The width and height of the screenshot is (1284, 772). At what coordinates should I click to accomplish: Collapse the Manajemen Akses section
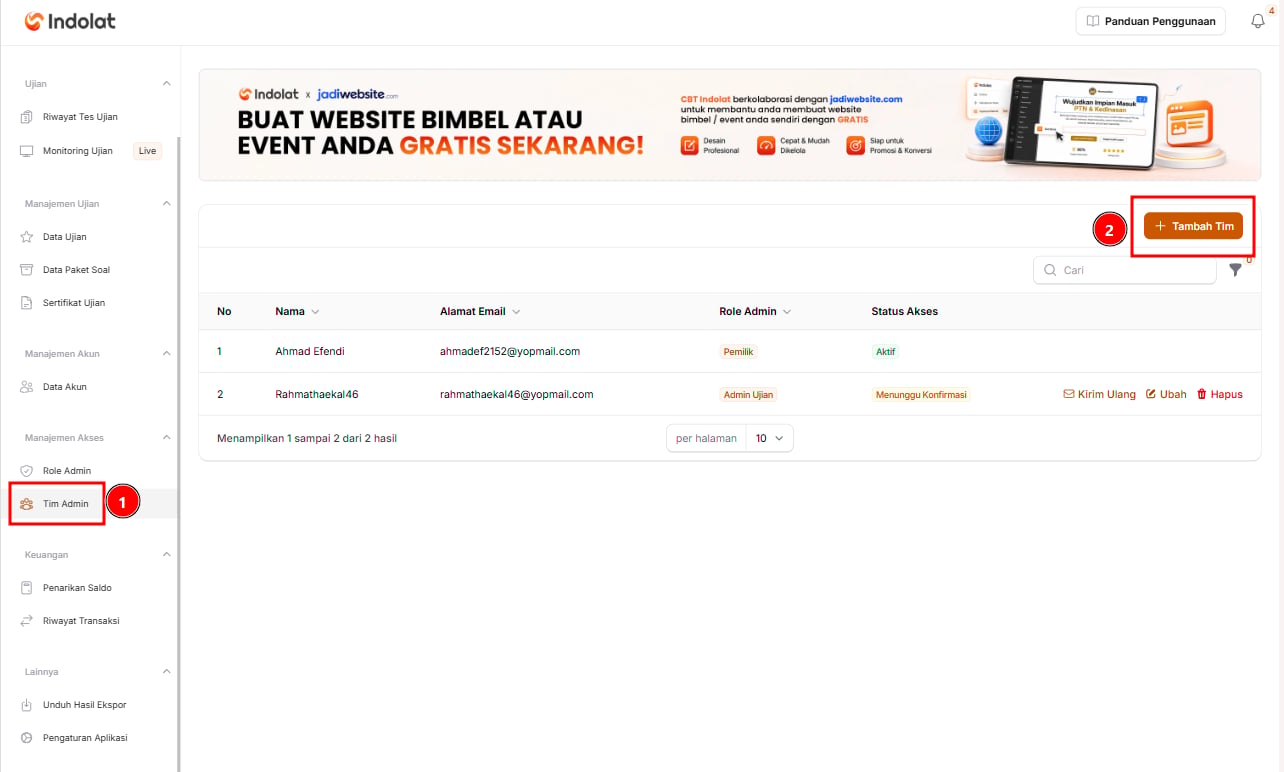click(167, 438)
